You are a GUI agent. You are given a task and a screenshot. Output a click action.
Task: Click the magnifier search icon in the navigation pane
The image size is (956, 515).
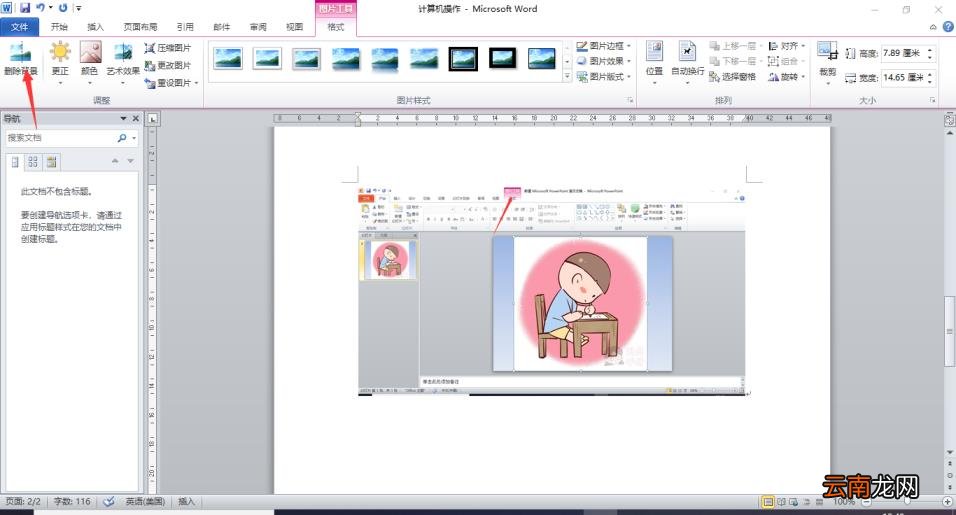pyautogui.click(x=122, y=138)
